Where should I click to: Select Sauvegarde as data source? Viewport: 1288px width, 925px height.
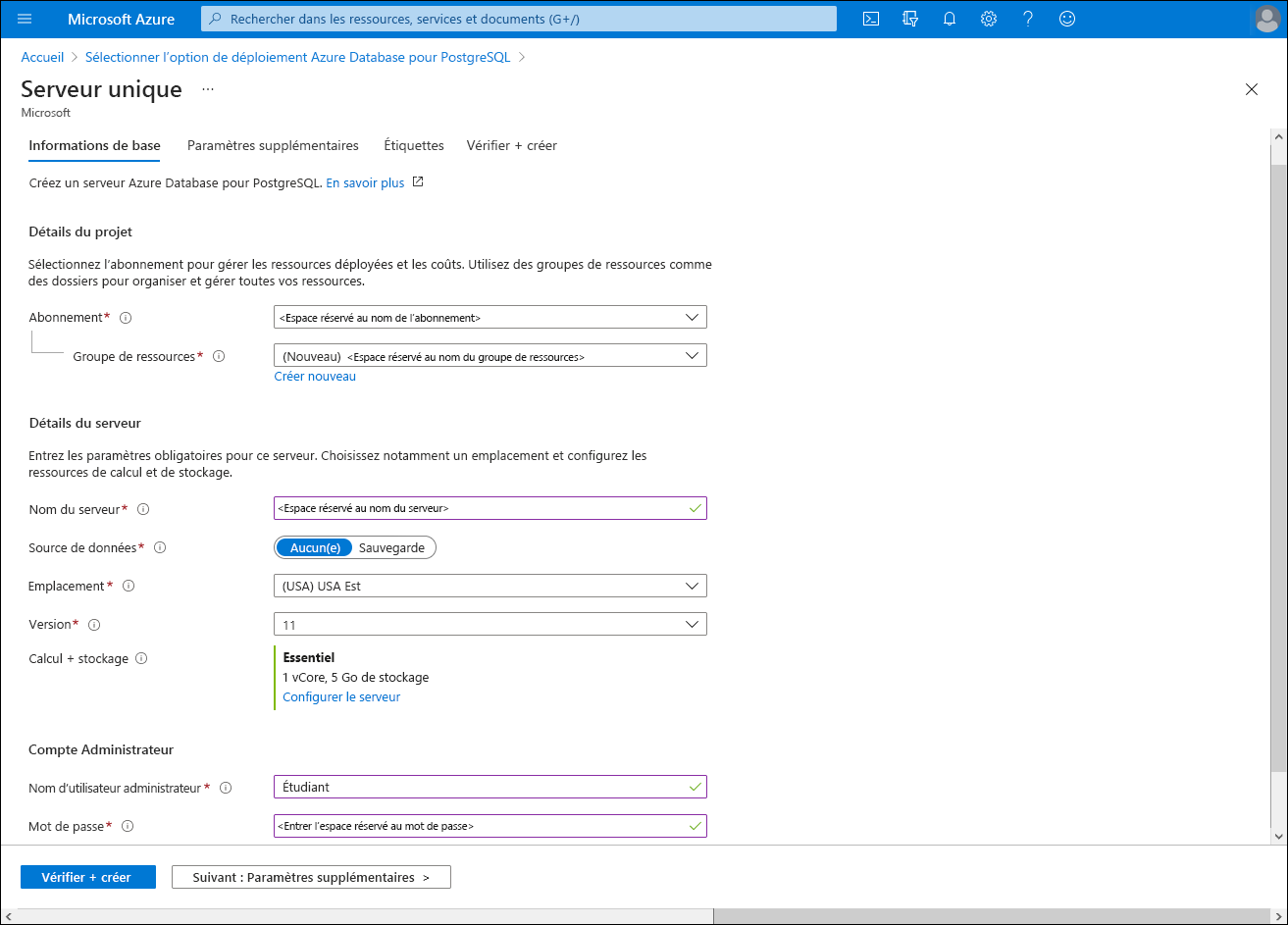pyautogui.click(x=392, y=547)
